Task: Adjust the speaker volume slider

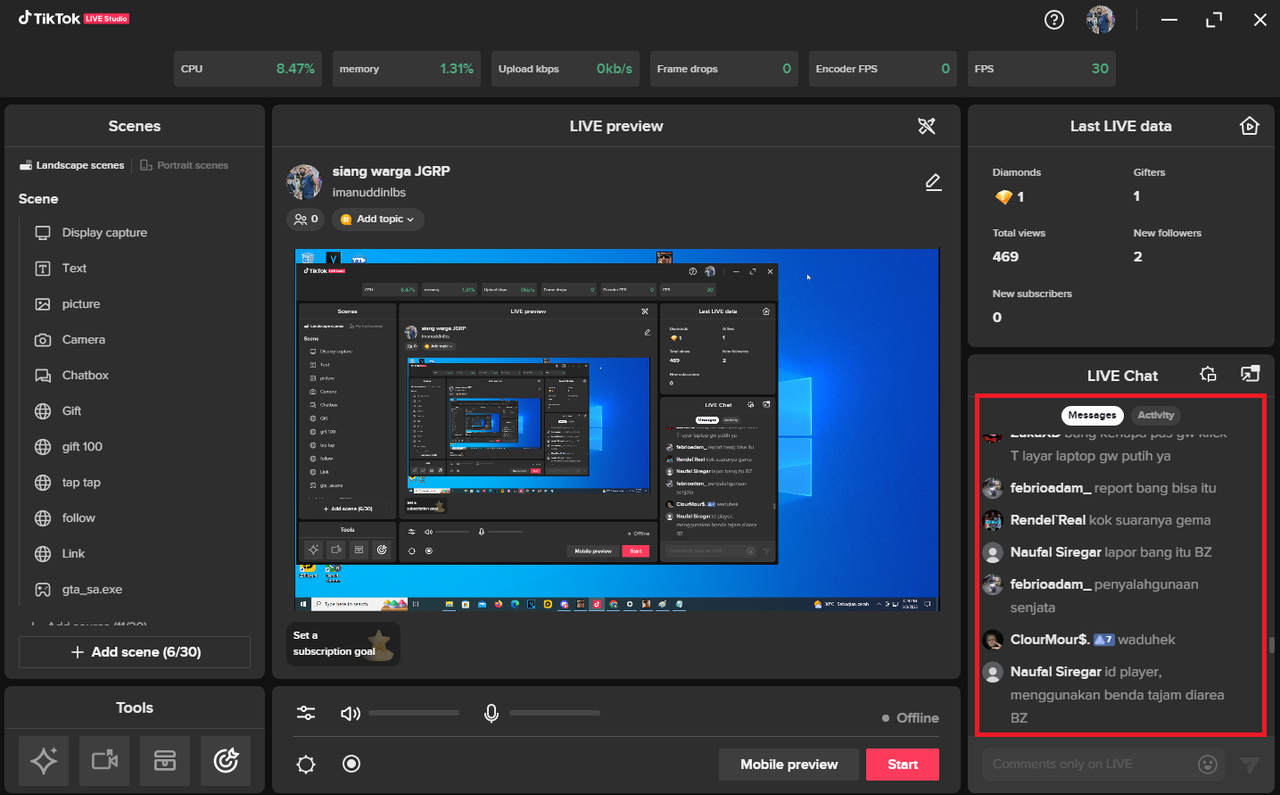Action: coord(414,713)
